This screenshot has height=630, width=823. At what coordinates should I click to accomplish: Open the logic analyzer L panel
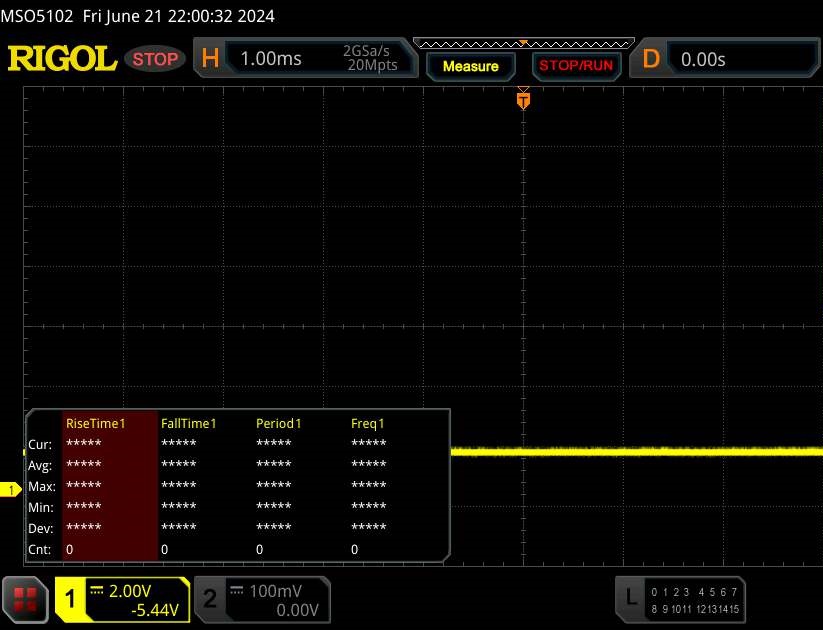tap(680, 600)
